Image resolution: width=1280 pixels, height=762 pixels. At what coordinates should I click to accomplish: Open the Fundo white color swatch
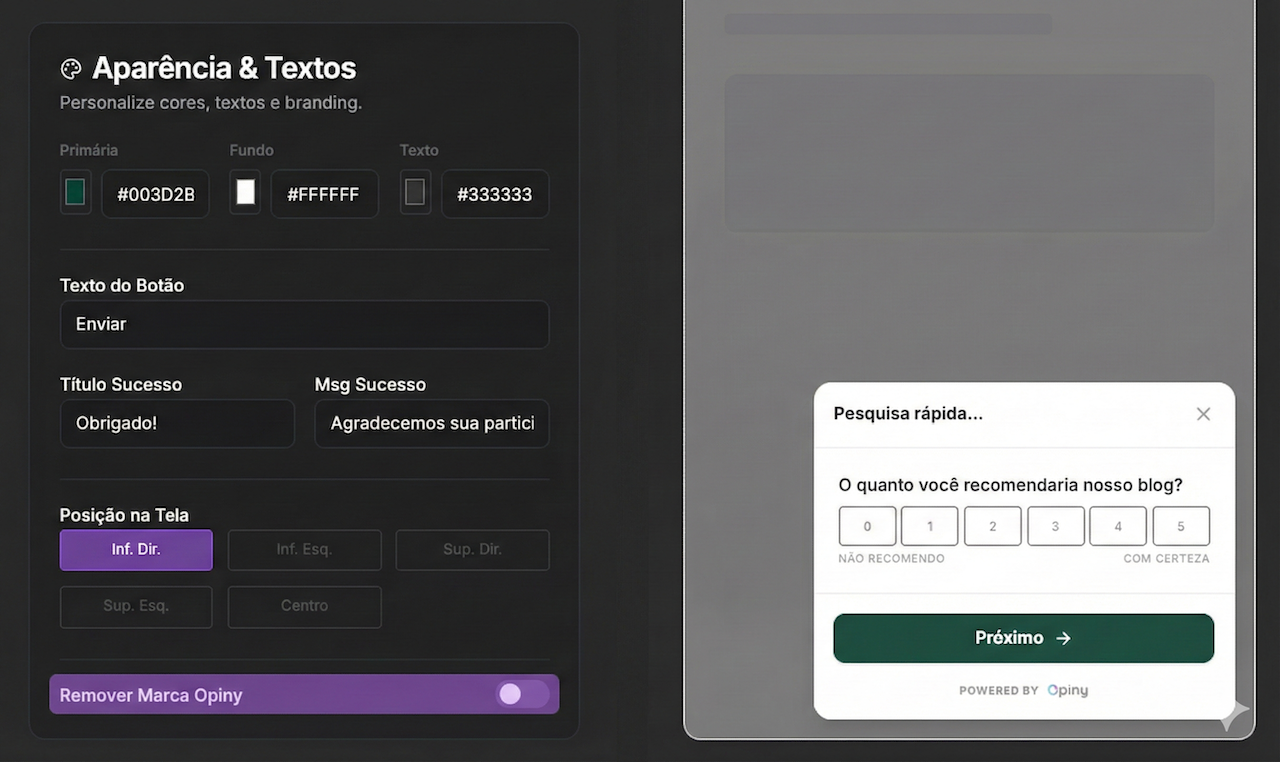(245, 193)
